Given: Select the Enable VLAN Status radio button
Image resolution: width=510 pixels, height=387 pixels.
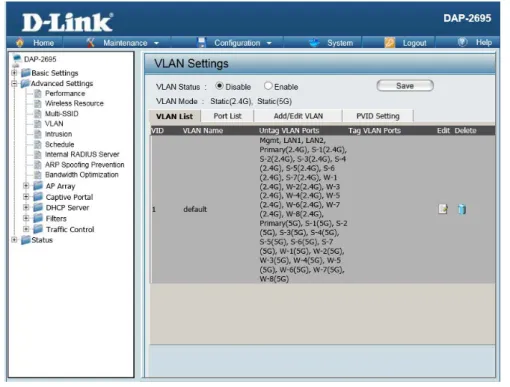Looking at the screenshot, I should point(268,86).
